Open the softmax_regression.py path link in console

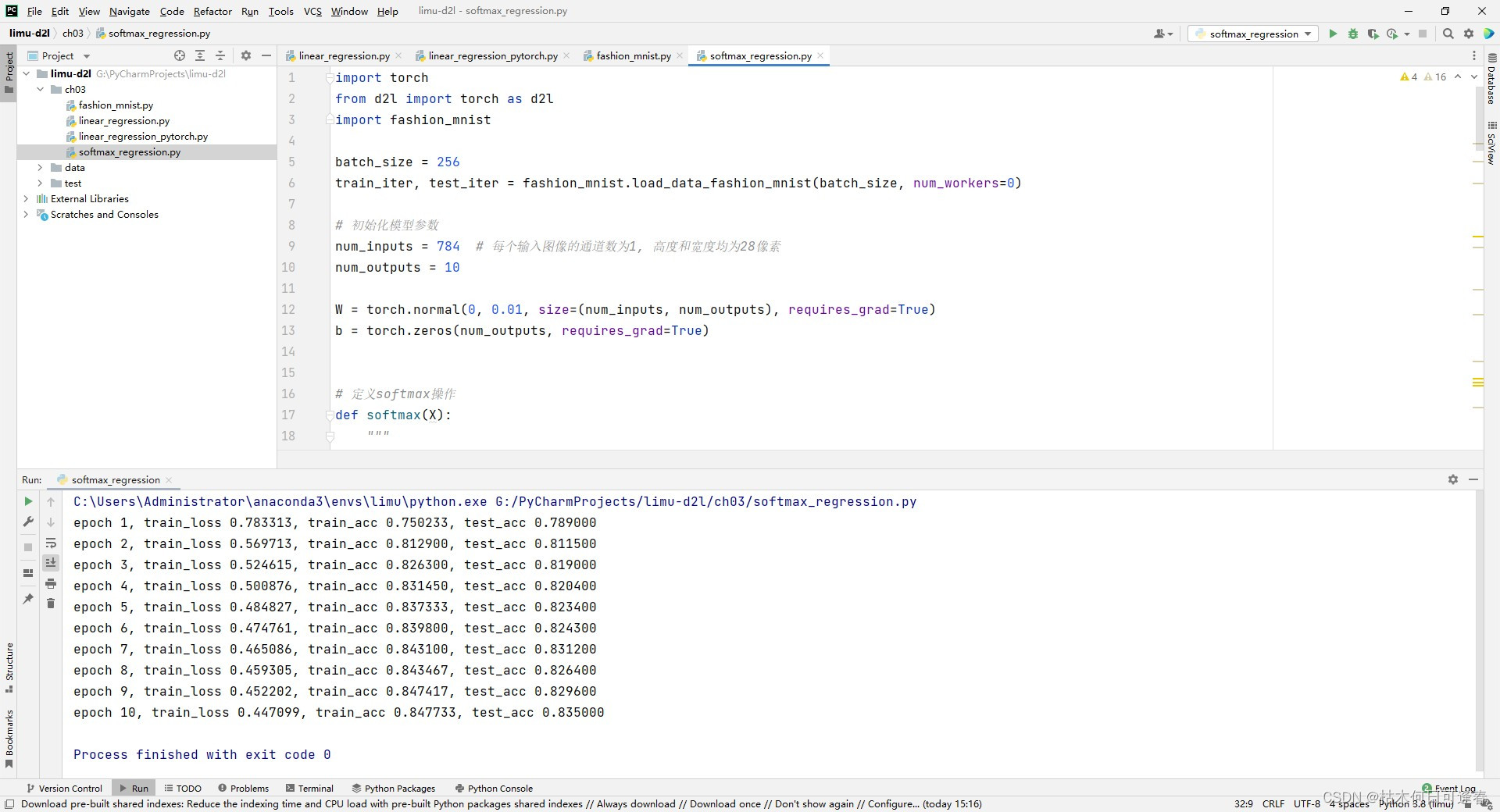click(705, 502)
